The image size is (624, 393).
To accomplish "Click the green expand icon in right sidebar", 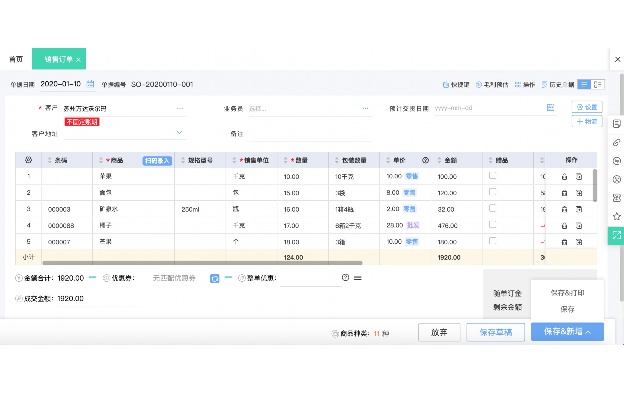I will (616, 235).
